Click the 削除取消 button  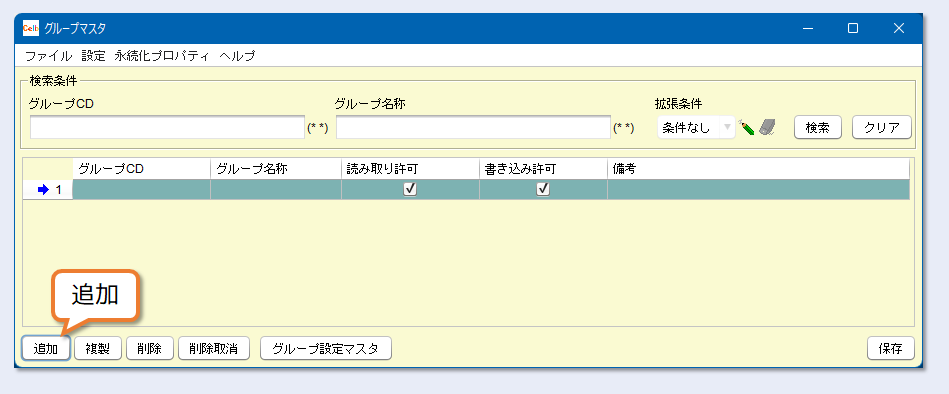tap(213, 349)
